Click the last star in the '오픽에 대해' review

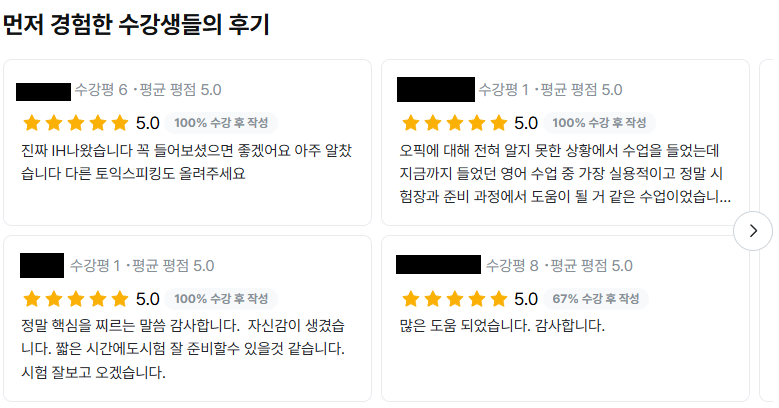click(498, 124)
